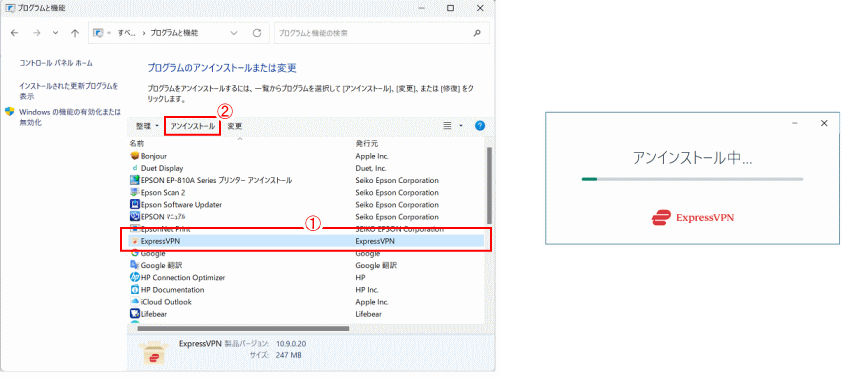842x377 pixels.
Task: Click the iCloud Outlook icon
Action: coord(135,302)
